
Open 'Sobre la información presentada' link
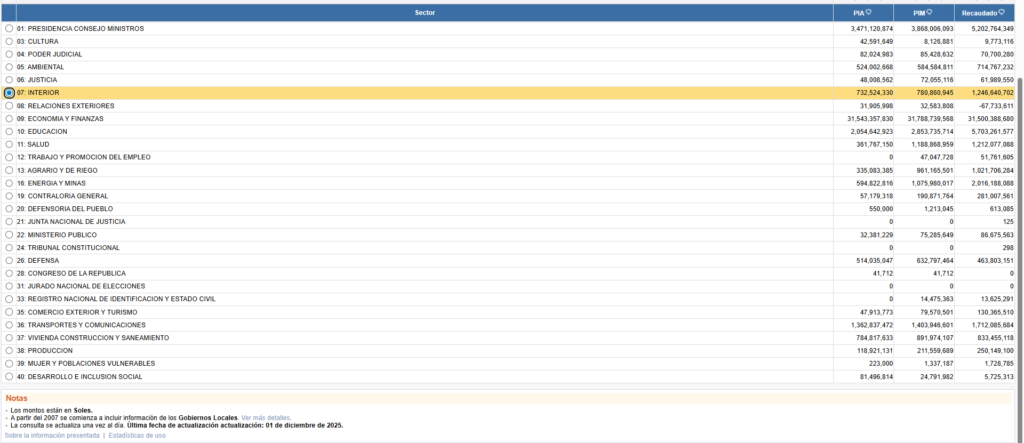[x=52, y=436]
